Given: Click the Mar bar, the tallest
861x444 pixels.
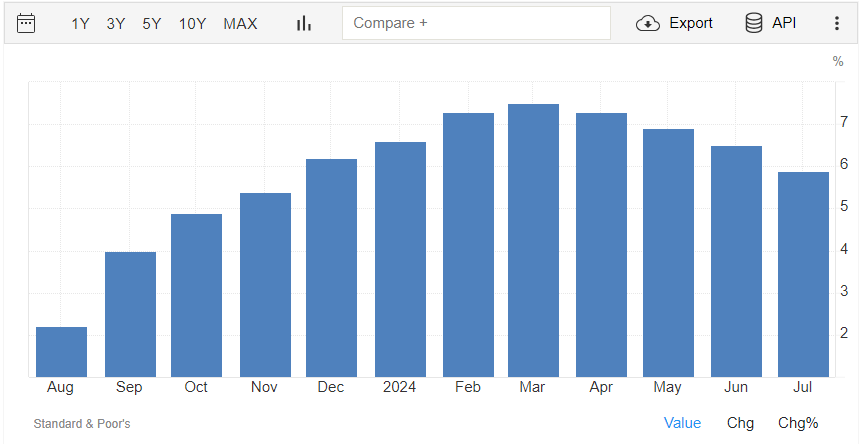Looking at the screenshot, I should click(533, 240).
